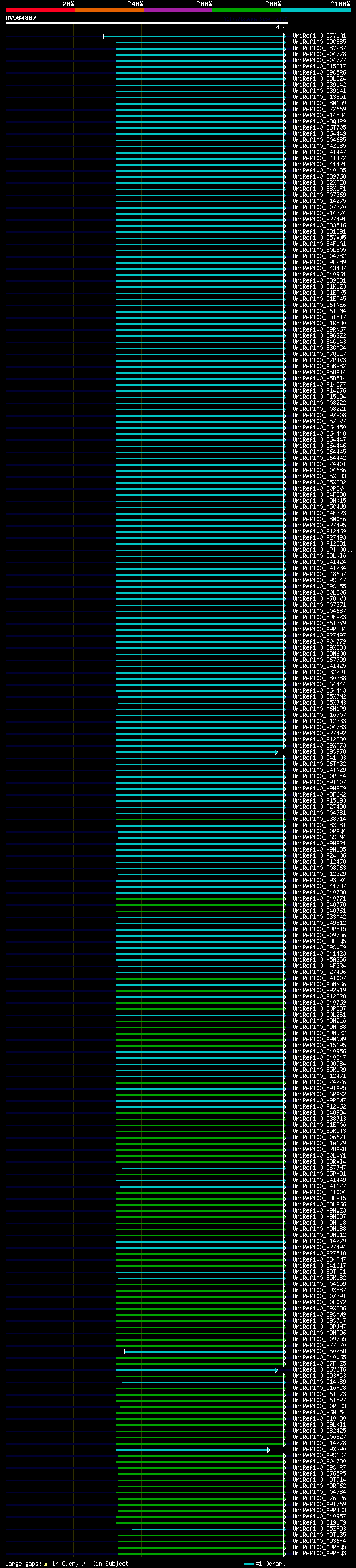Viewport: 356px width, 1568px height.
Task: Click hit label UniRef100_Q19UF9
Action: coord(319,1522)
